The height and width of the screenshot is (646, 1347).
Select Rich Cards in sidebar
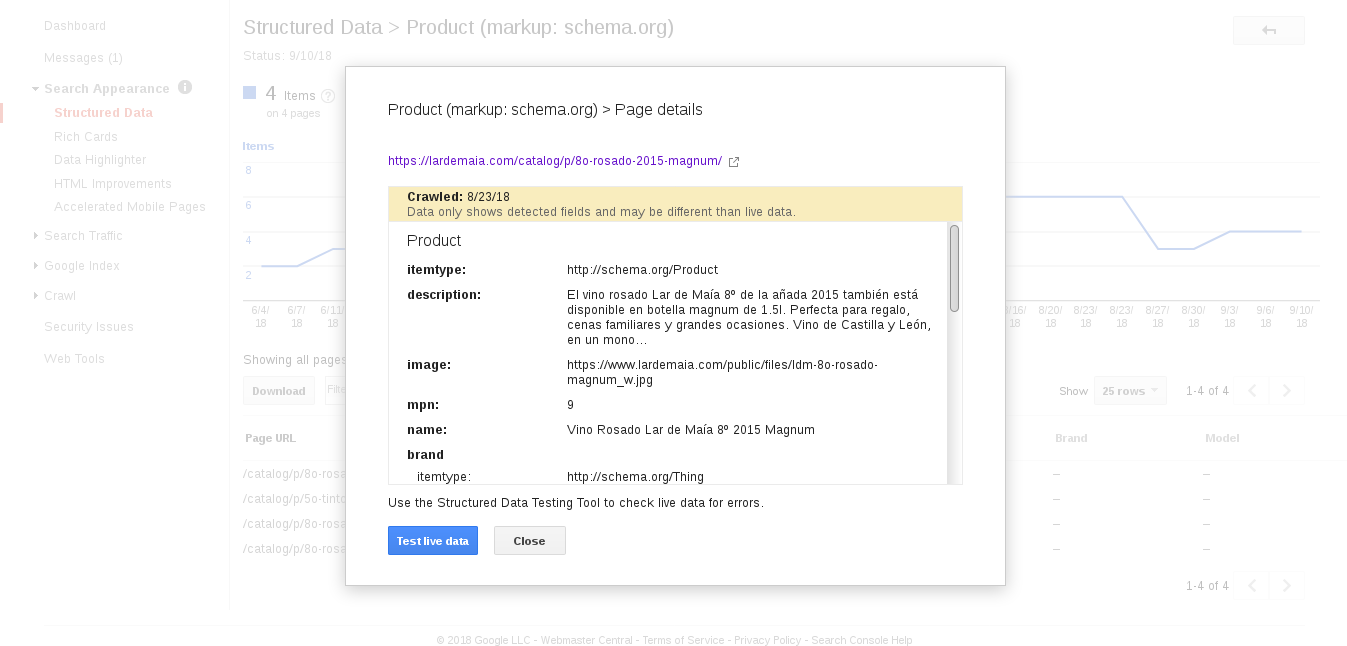[x=86, y=137]
